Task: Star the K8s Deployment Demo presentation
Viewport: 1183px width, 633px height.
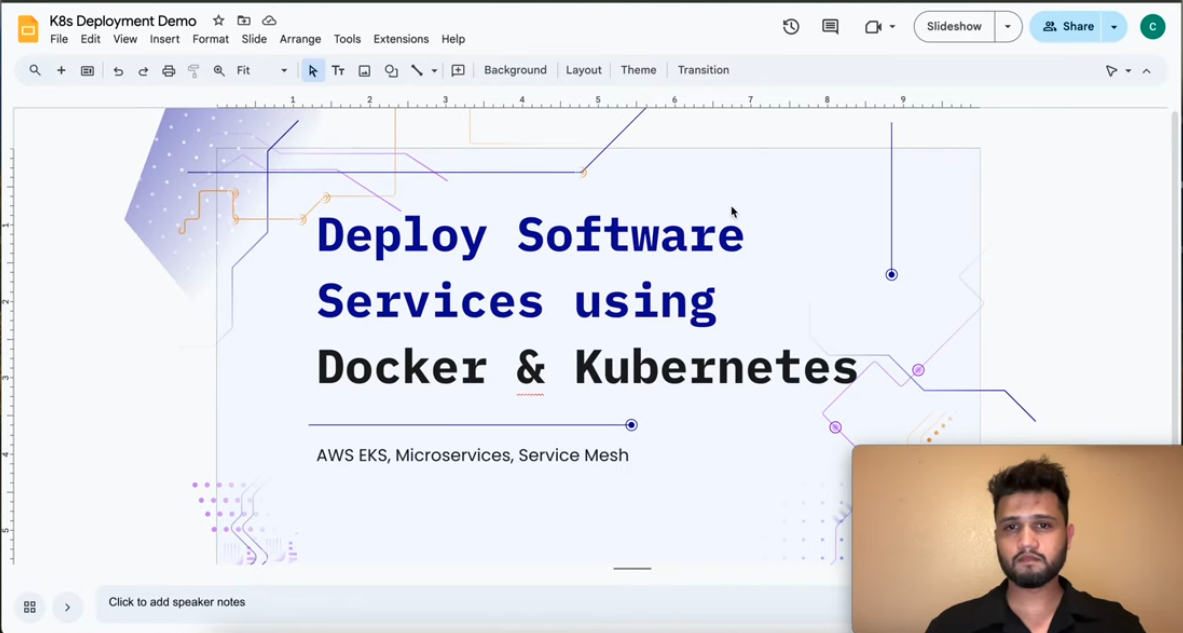Action: point(217,20)
